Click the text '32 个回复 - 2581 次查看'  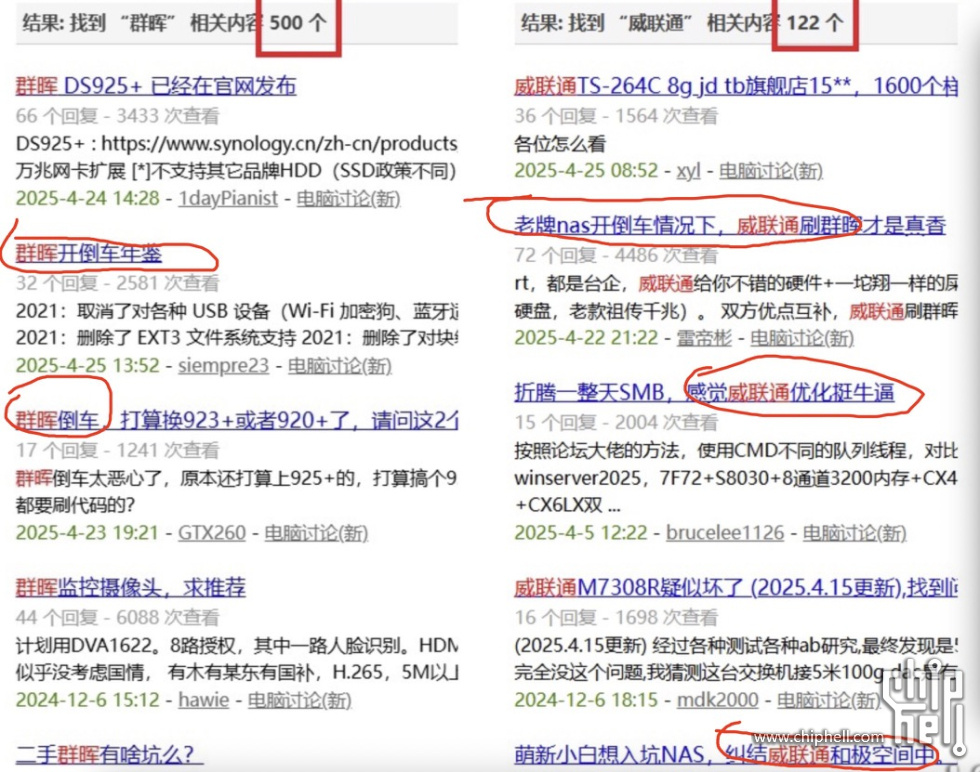coord(118,283)
